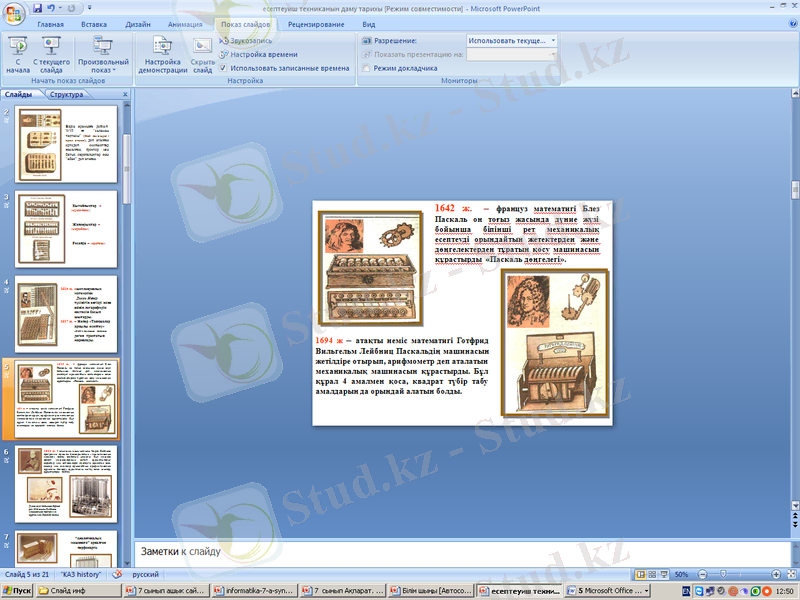Click the Office button
The image size is (800, 600).
14,12
